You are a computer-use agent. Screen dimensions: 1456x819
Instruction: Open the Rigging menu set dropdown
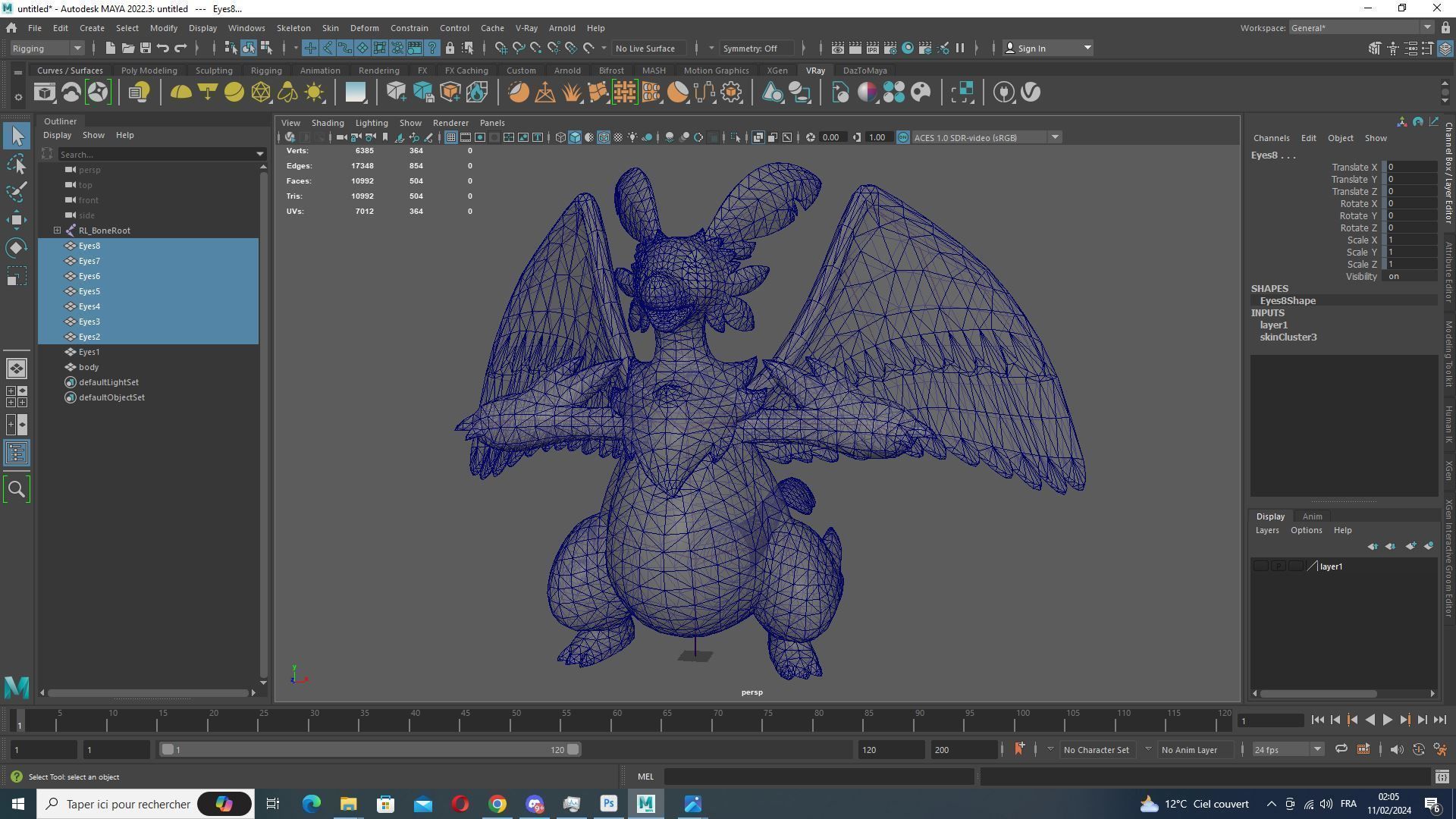[x=47, y=49]
